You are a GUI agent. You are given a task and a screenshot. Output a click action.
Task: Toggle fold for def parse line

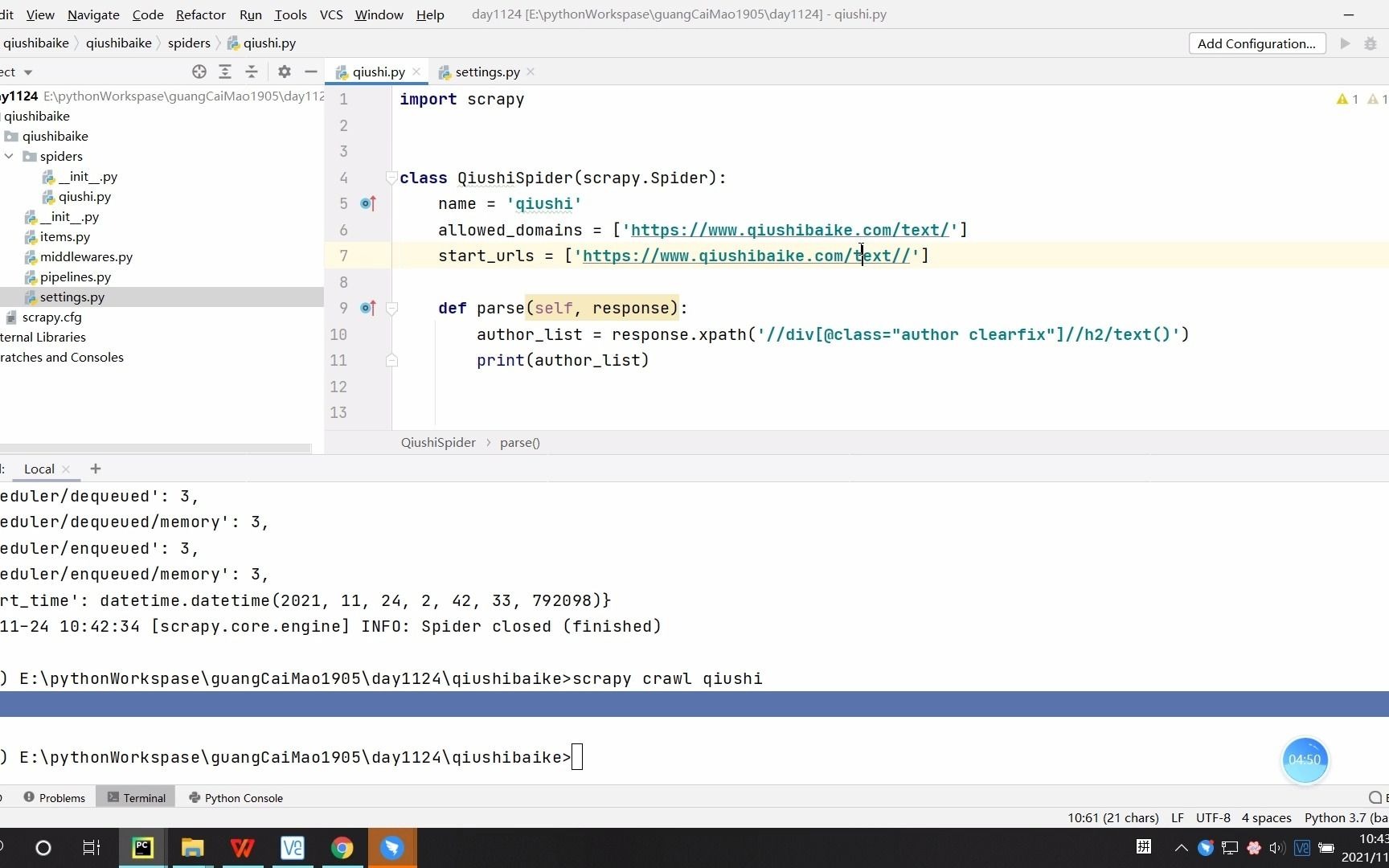point(391,308)
